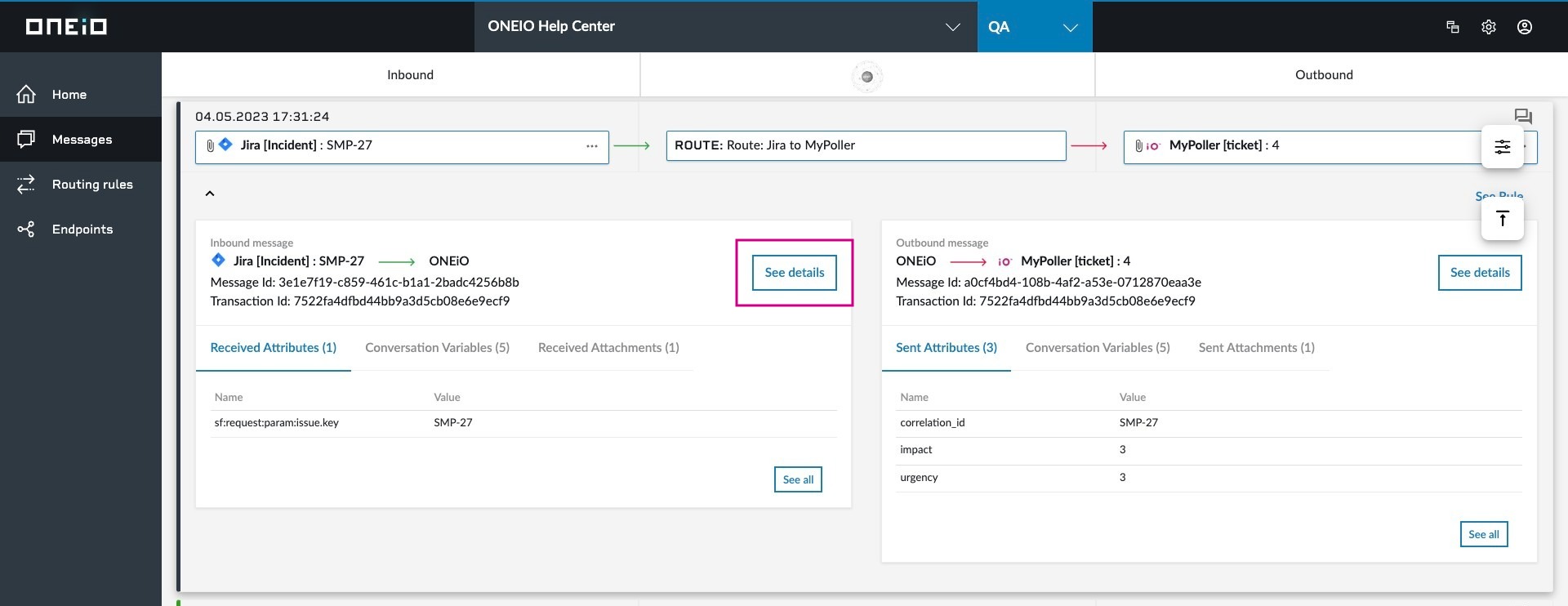Open the conversation chat bubbles icon
The image size is (1568, 606).
tap(1523, 117)
